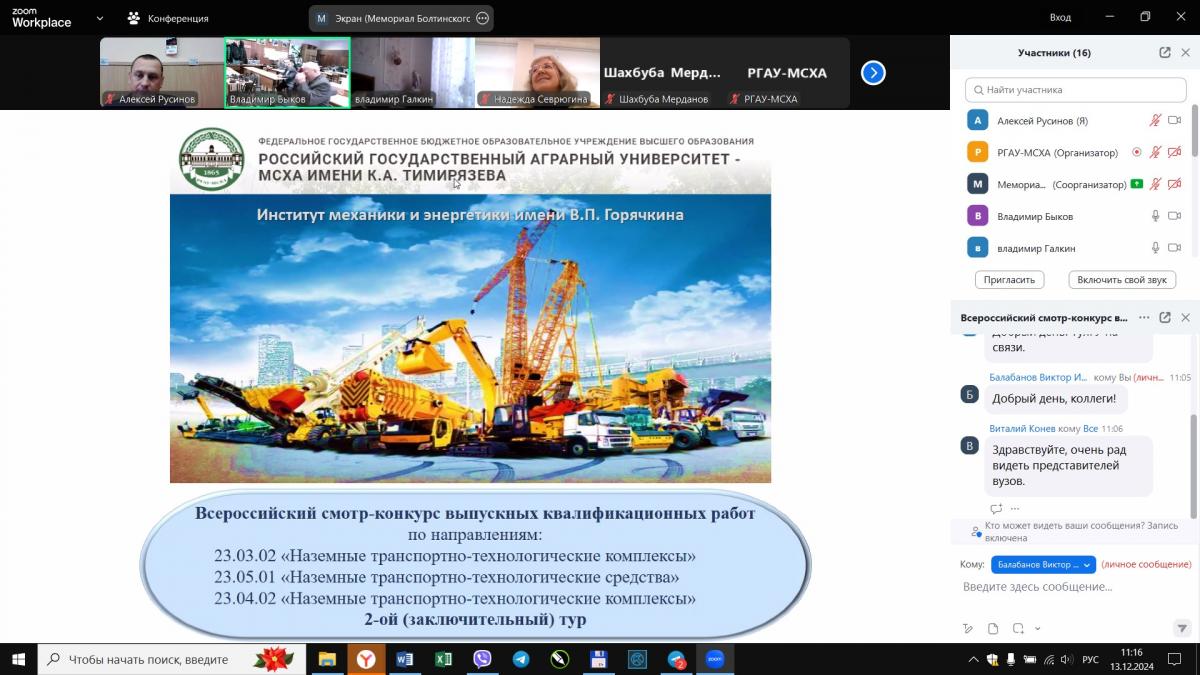Viewport: 1200px width, 675px height.
Task: Attach a file in the chat
Action: (993, 629)
